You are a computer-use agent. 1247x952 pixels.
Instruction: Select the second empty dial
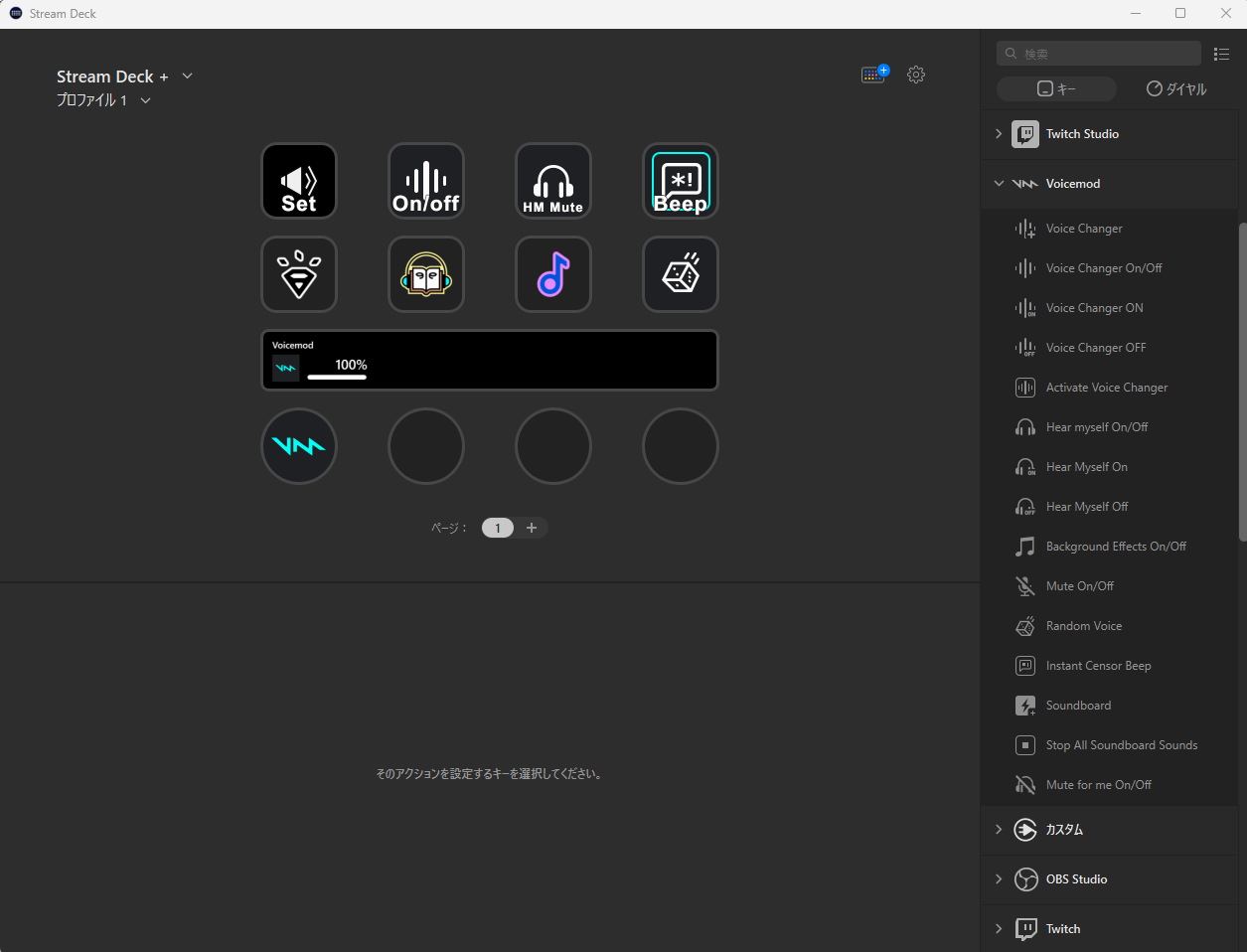pos(426,446)
